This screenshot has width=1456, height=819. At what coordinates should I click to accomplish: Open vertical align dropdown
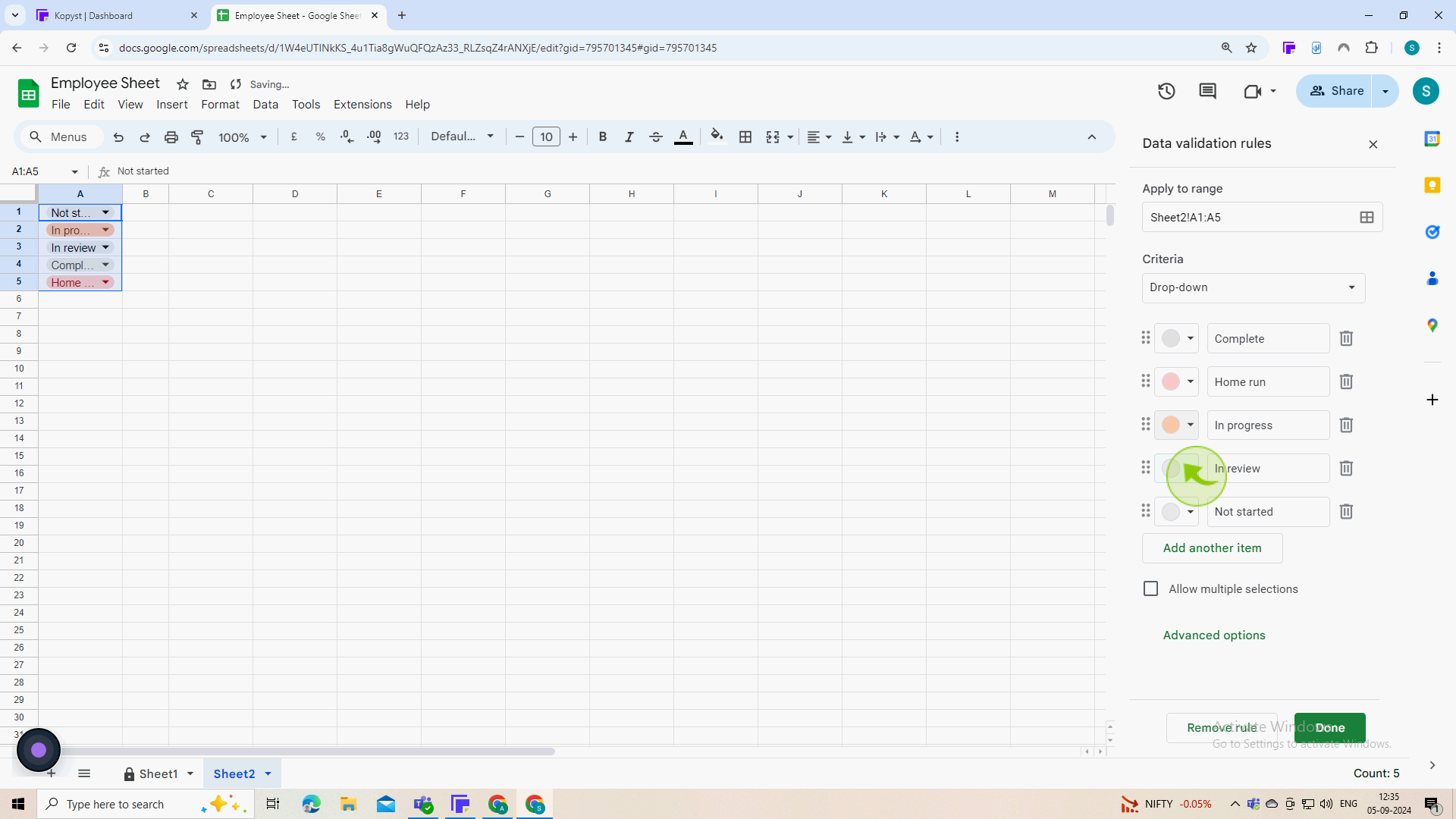pos(853,137)
